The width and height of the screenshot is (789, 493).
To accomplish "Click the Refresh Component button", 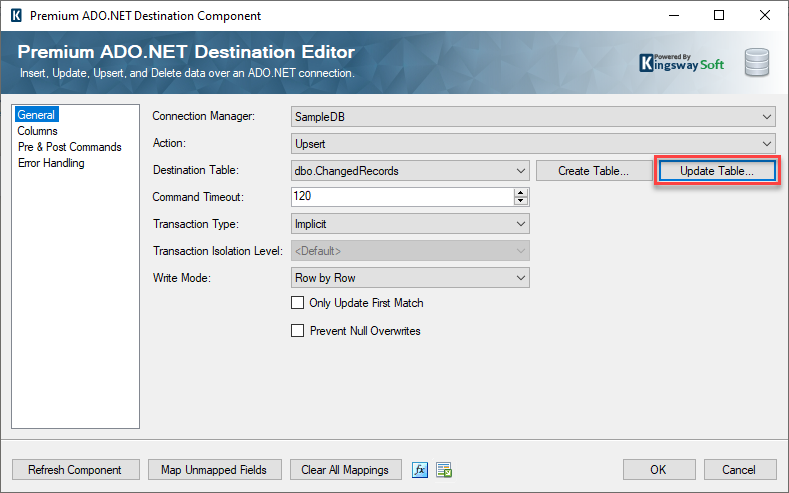I will (75, 470).
